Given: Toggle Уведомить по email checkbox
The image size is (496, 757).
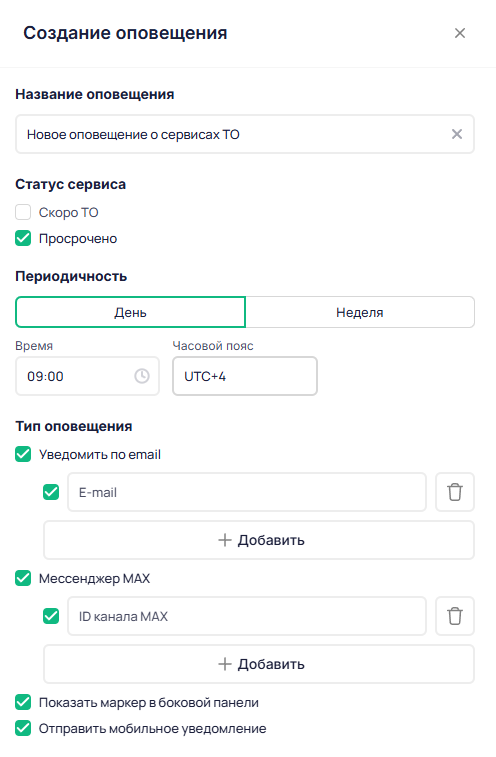Looking at the screenshot, I should 23,454.
